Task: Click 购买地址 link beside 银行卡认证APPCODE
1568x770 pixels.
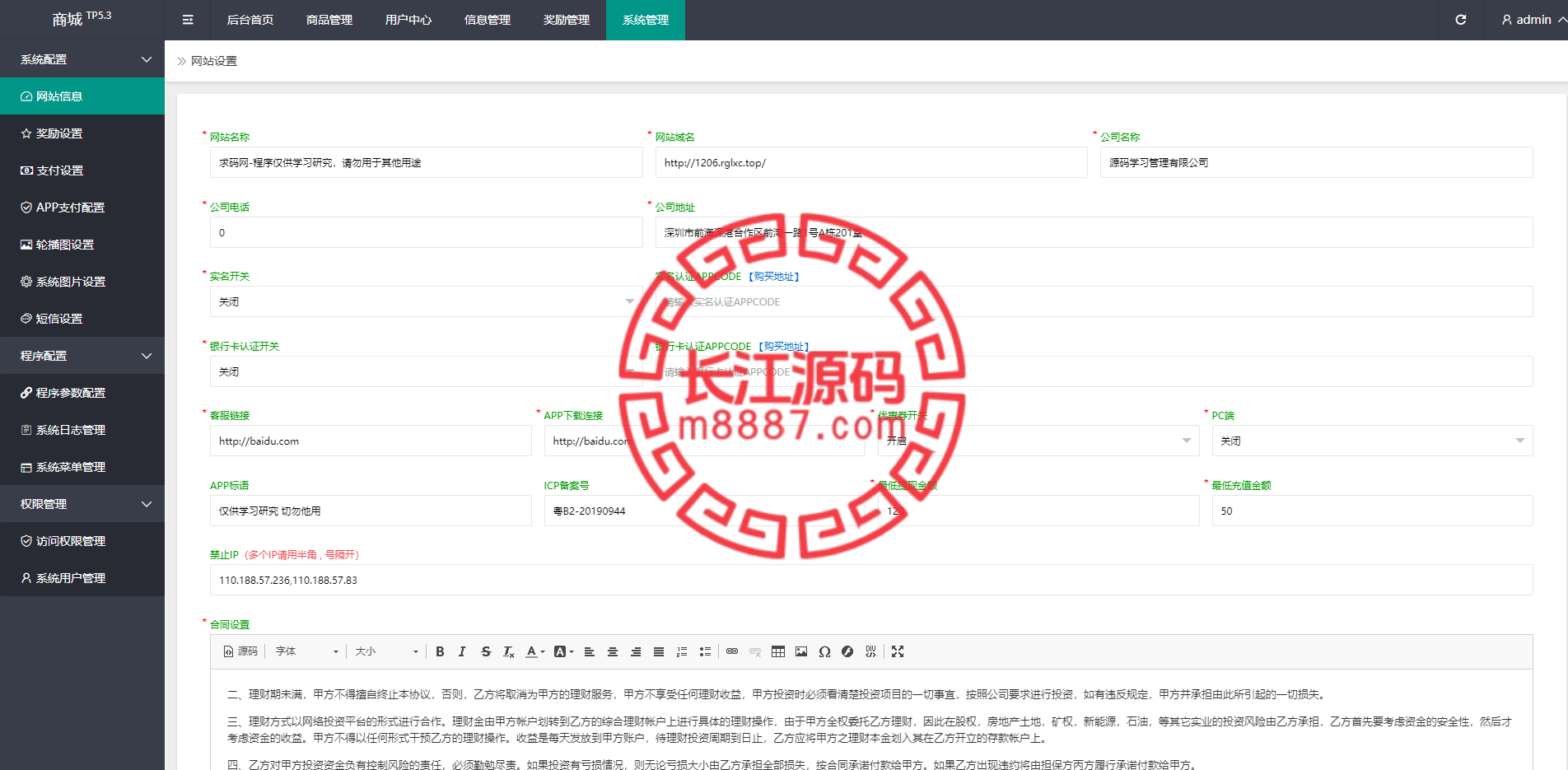Action: tap(784, 347)
